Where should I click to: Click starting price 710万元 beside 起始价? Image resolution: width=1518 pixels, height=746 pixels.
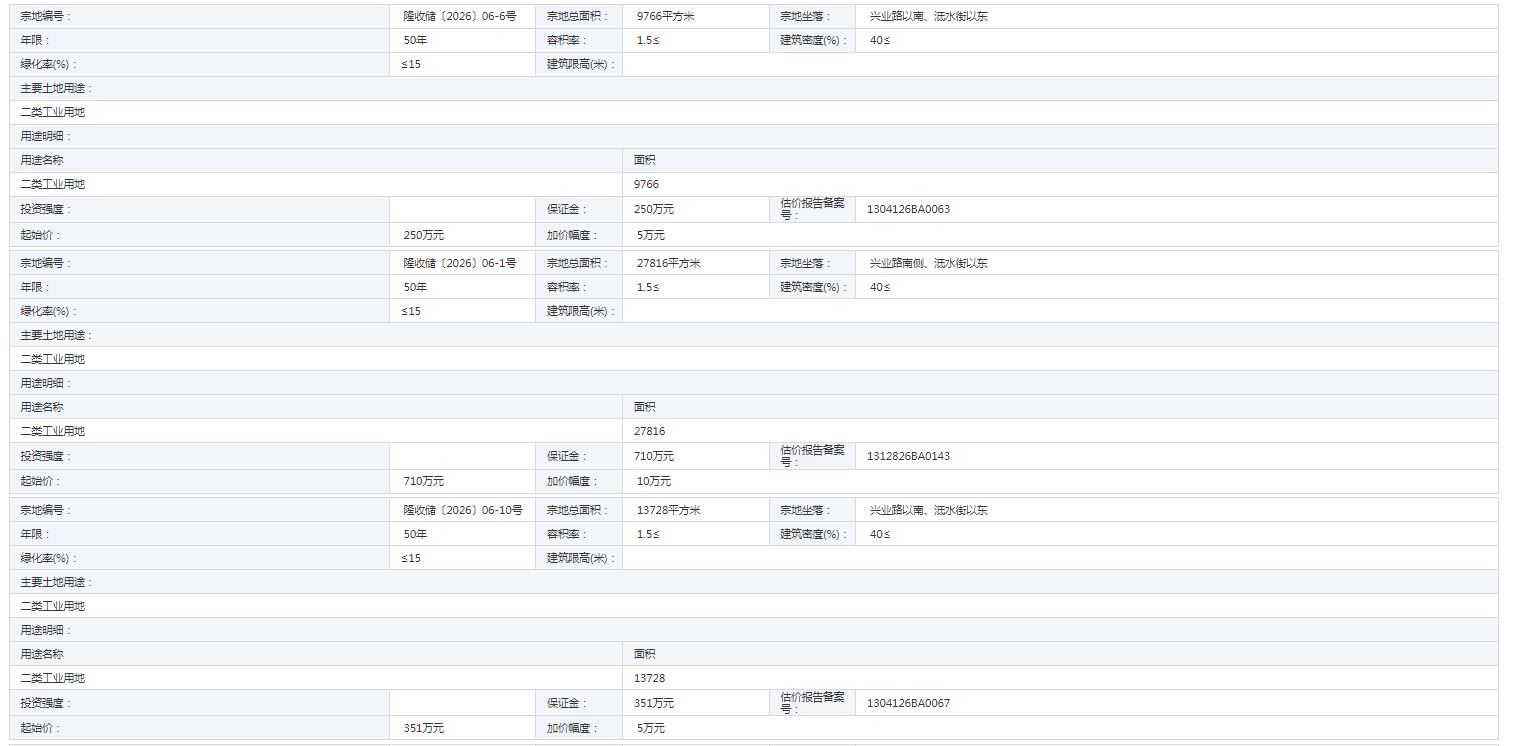[x=423, y=482]
